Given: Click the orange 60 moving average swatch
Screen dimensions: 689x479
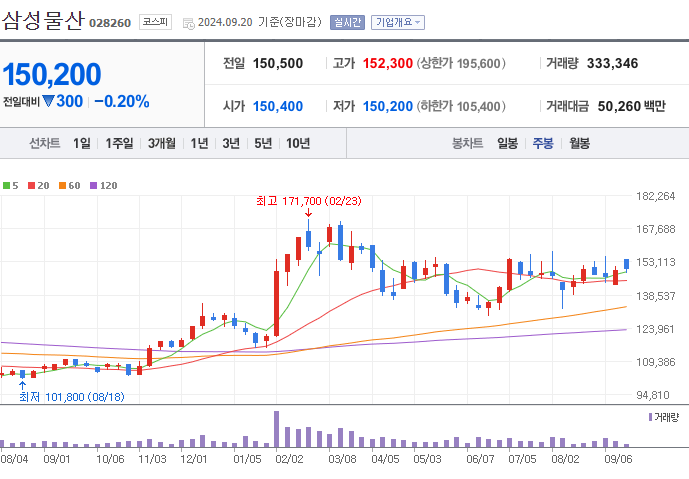Looking at the screenshot, I should [x=62, y=185].
